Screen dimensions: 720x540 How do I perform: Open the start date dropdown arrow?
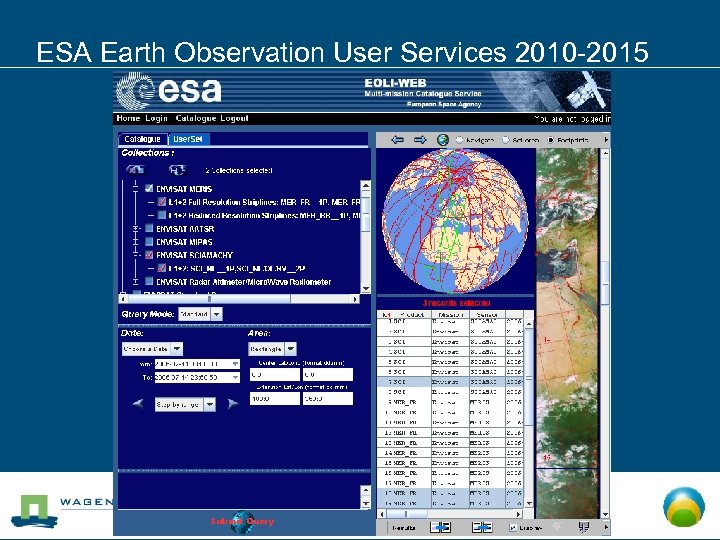pos(235,364)
